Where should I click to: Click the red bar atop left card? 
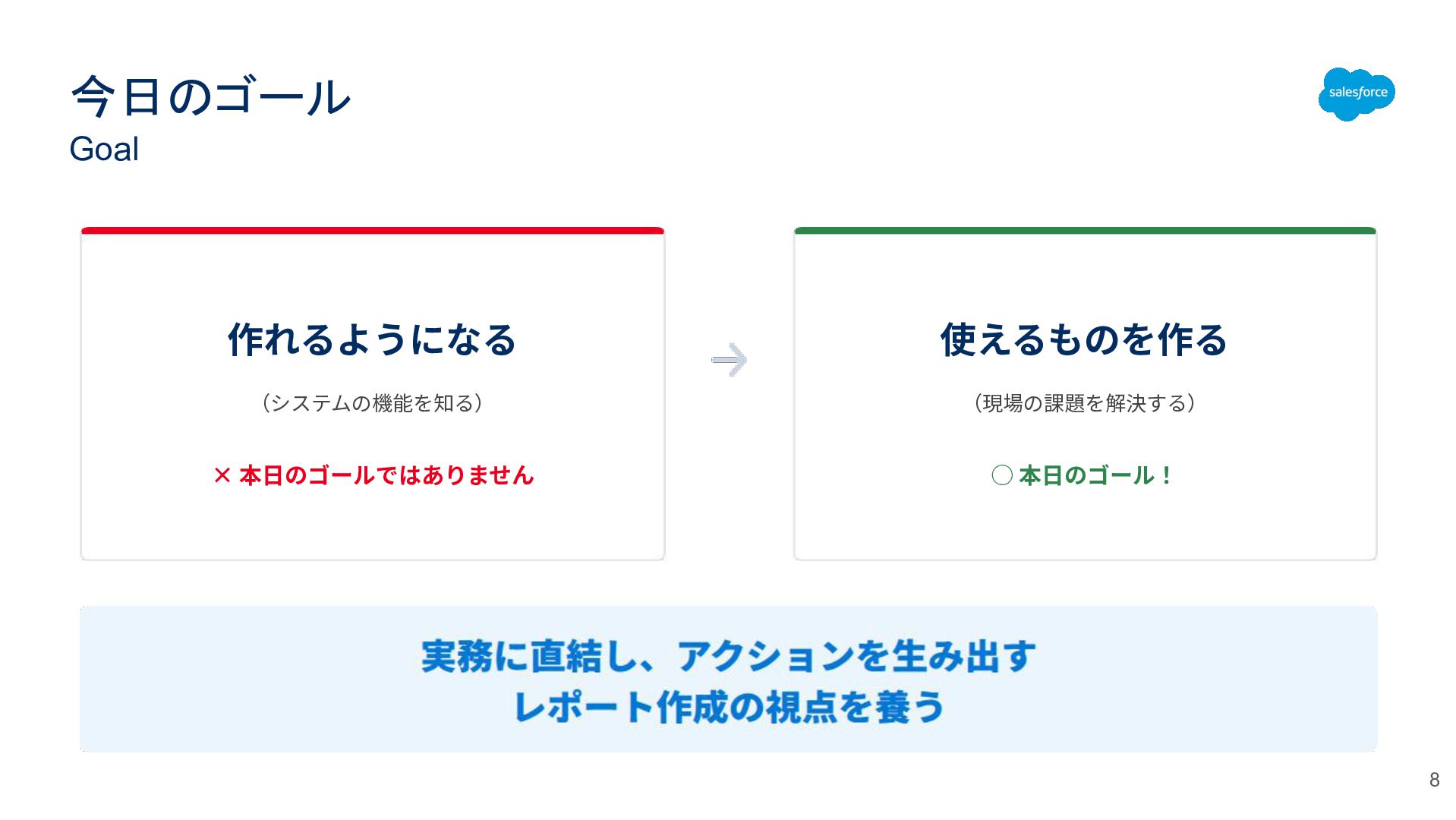372,230
